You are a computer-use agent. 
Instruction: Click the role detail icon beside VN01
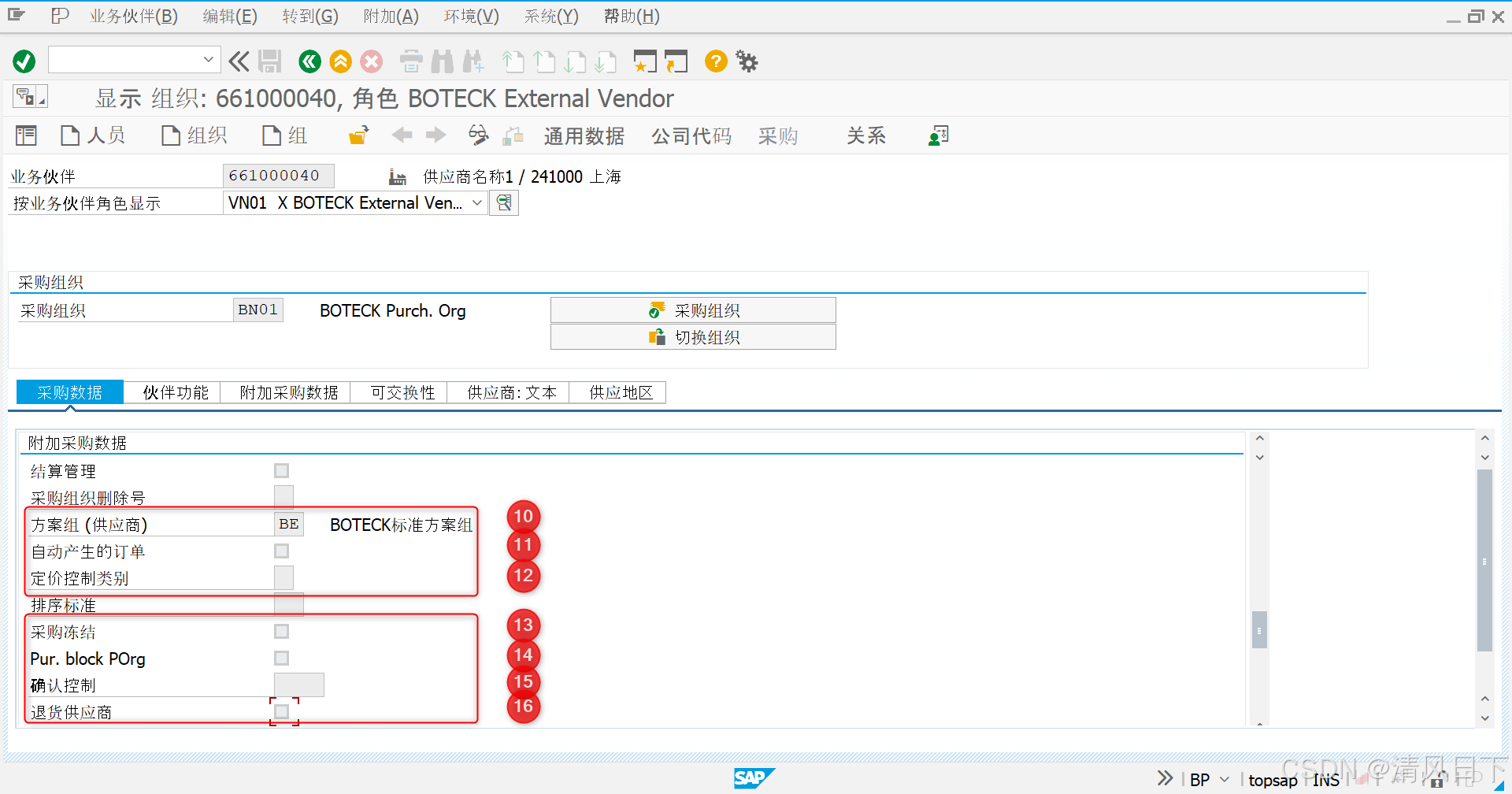[504, 203]
